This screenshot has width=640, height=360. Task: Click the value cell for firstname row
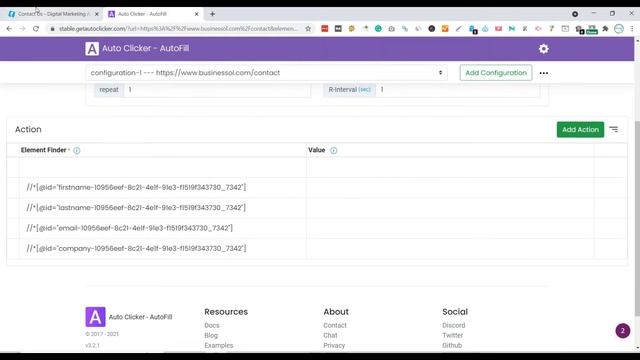[450, 187]
